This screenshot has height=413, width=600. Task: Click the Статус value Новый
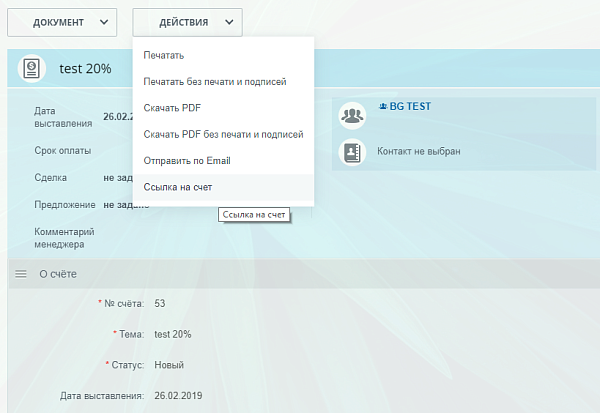[x=169, y=365]
